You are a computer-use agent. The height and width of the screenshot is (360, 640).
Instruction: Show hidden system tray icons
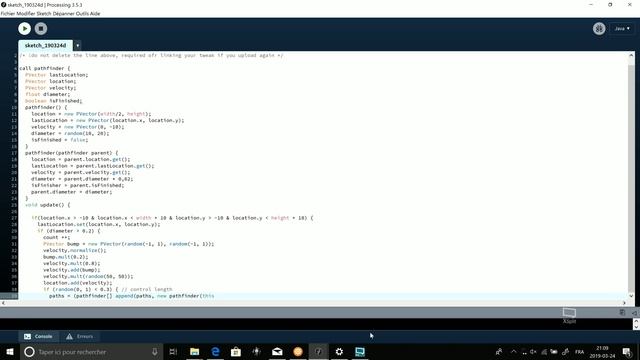pos(513,351)
